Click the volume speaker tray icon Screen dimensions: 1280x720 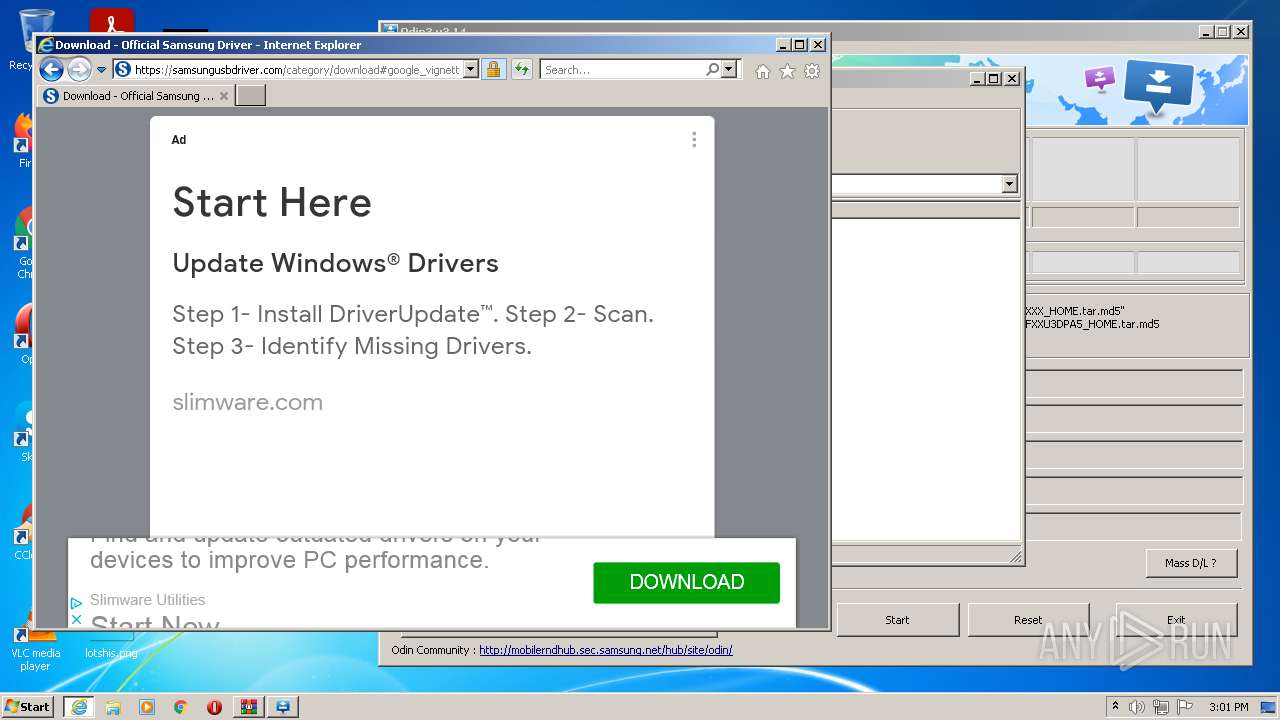point(1137,706)
